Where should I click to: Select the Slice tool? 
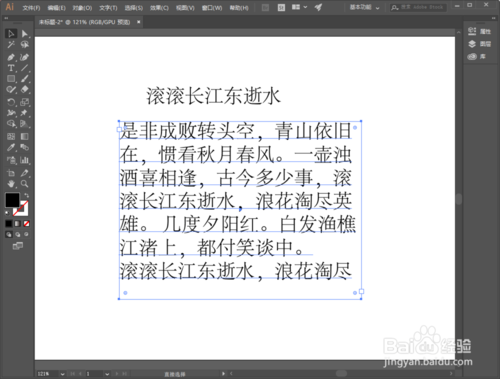24,173
